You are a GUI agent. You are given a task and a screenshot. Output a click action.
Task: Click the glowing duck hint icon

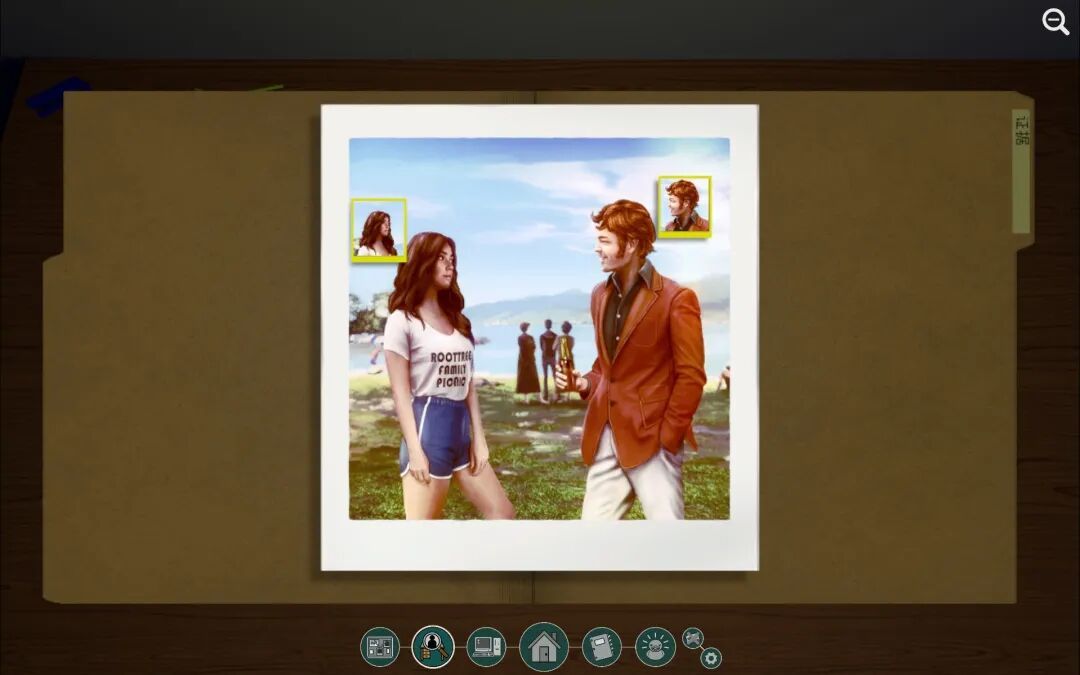coord(655,647)
